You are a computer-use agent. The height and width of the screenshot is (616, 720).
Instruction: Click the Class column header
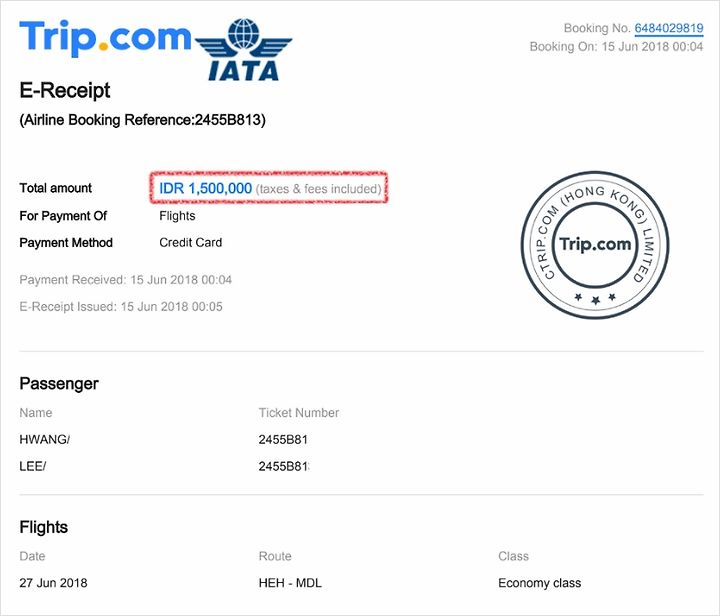pyautogui.click(x=513, y=556)
